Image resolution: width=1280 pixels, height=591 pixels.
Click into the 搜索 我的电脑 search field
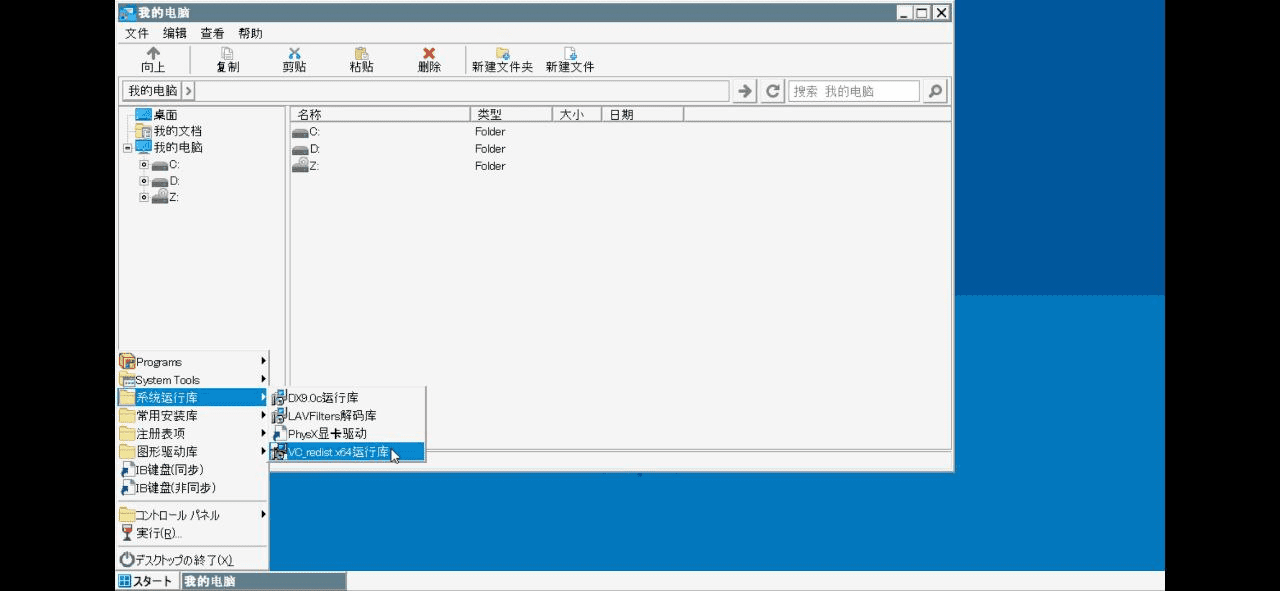coord(853,91)
